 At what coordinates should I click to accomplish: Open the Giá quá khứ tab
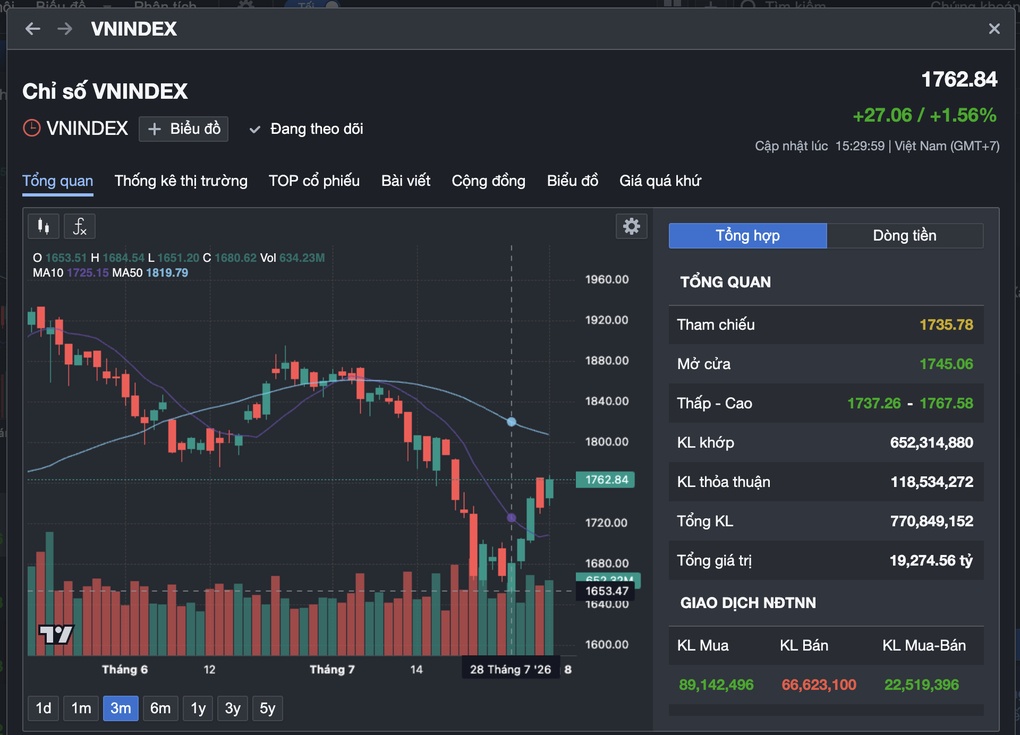click(x=660, y=181)
